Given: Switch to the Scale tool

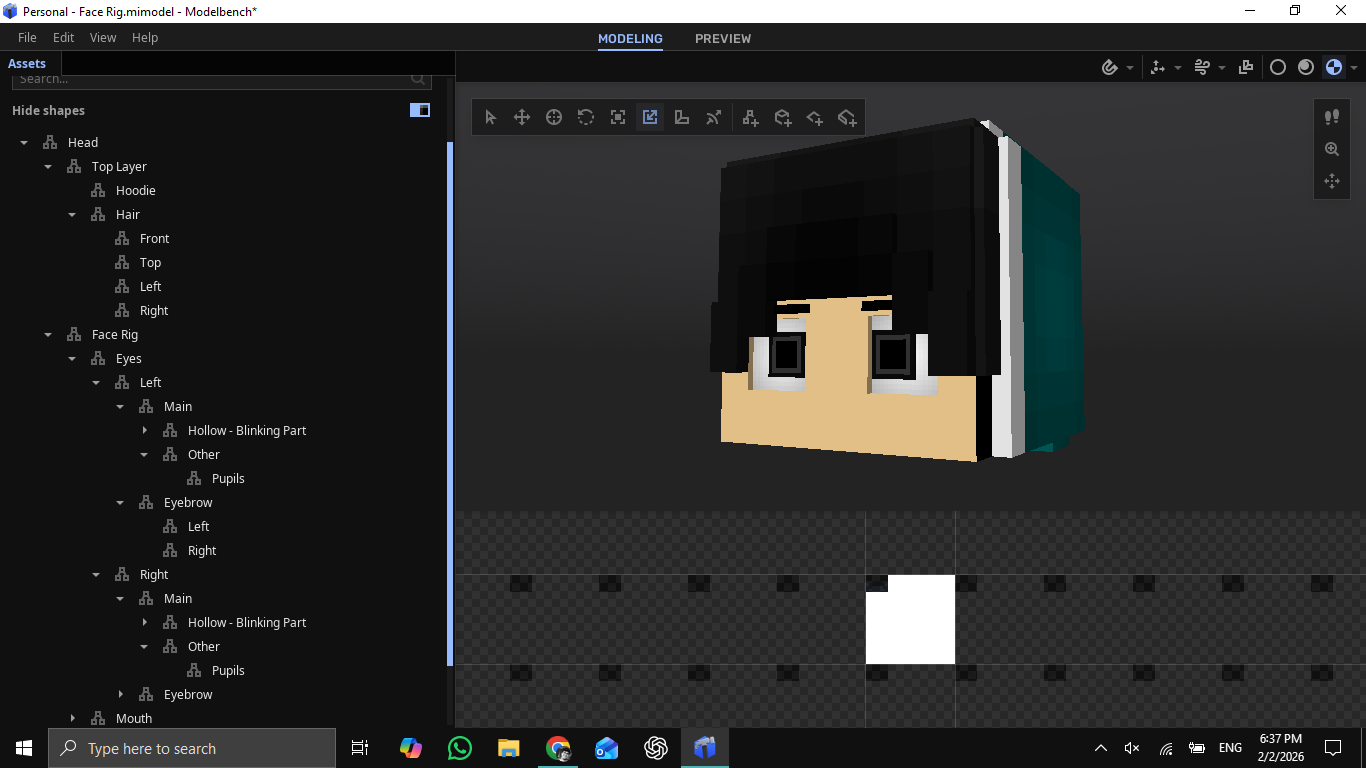Looking at the screenshot, I should coord(617,117).
